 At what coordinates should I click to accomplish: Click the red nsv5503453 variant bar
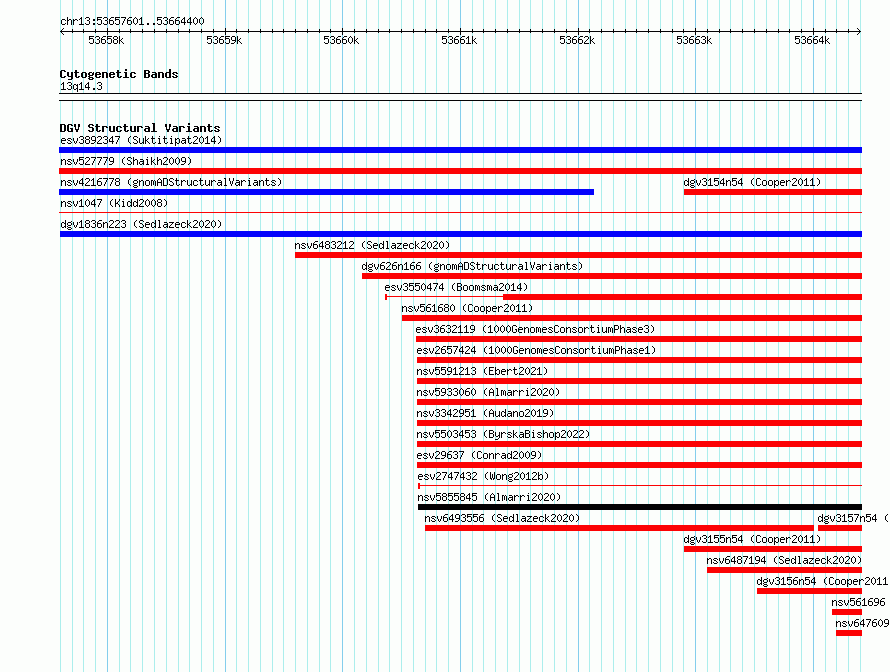pyautogui.click(x=639, y=444)
